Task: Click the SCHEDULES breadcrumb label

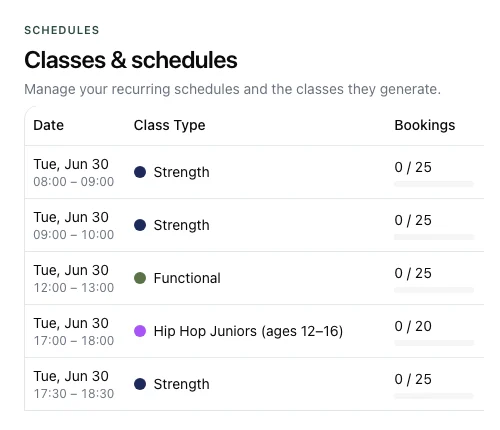Action: pyautogui.click(x=62, y=30)
